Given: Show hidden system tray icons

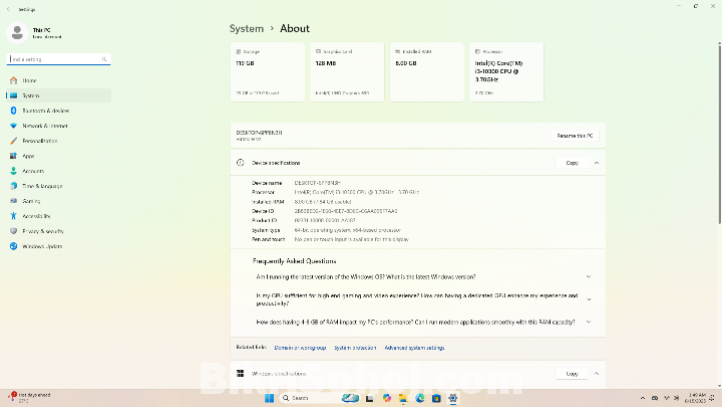Looking at the screenshot, I should (x=642, y=398).
